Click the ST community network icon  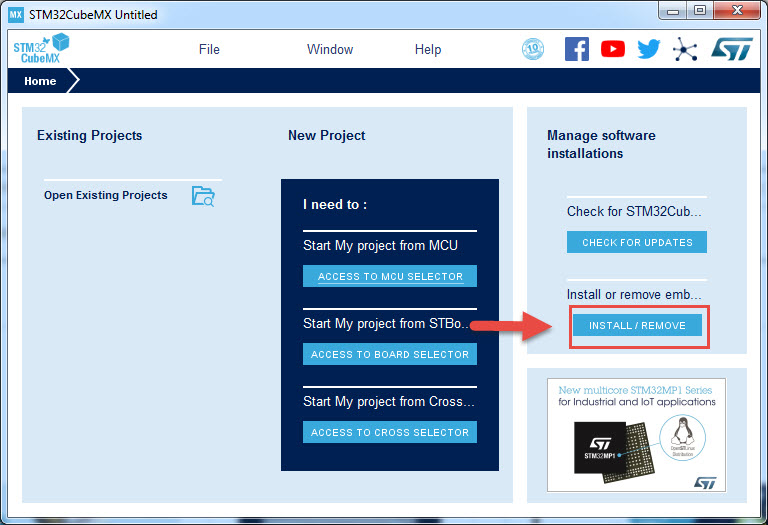click(x=685, y=49)
